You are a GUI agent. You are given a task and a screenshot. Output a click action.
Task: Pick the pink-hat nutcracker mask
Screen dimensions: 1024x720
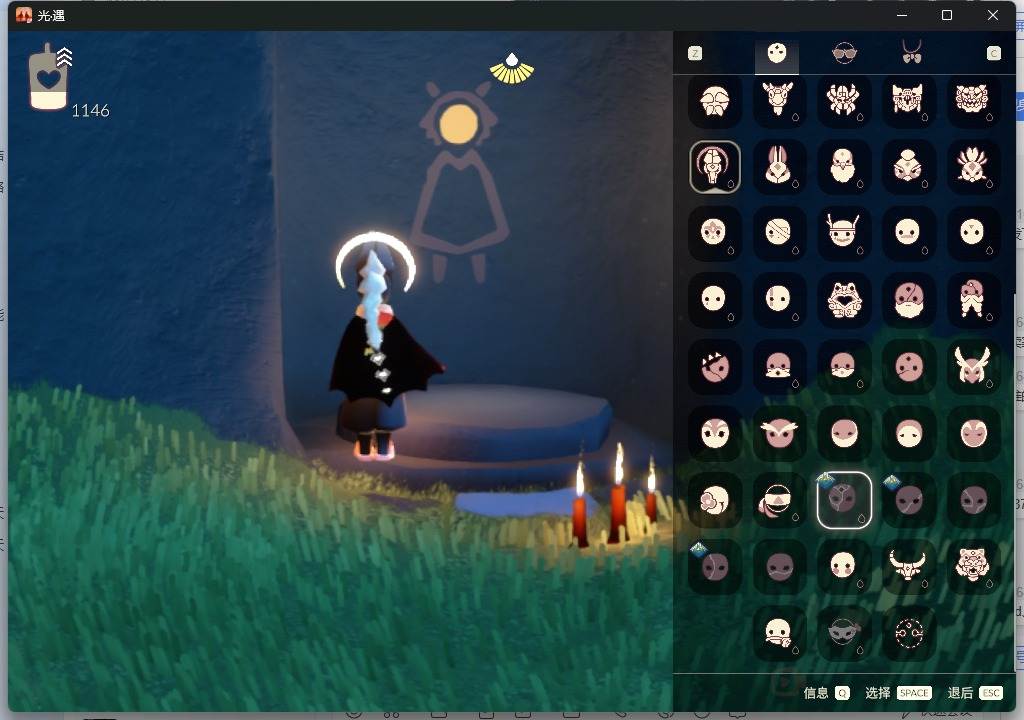972,299
